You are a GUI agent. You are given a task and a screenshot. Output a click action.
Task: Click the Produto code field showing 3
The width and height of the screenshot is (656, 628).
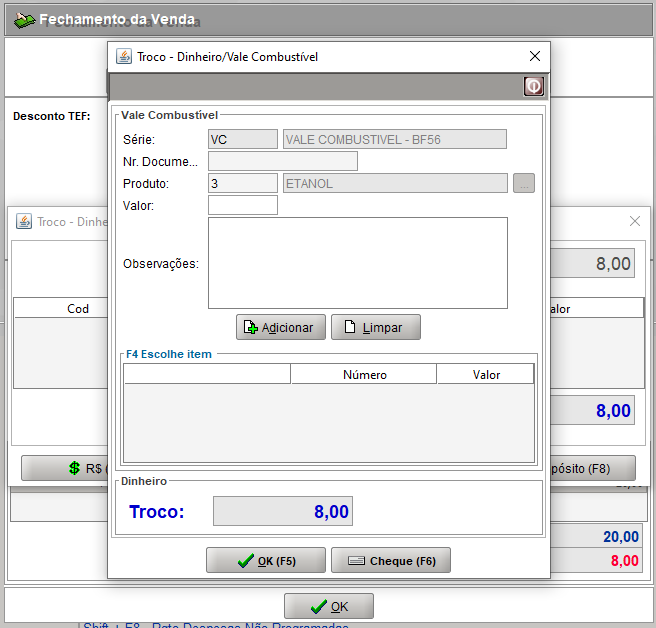click(243, 183)
